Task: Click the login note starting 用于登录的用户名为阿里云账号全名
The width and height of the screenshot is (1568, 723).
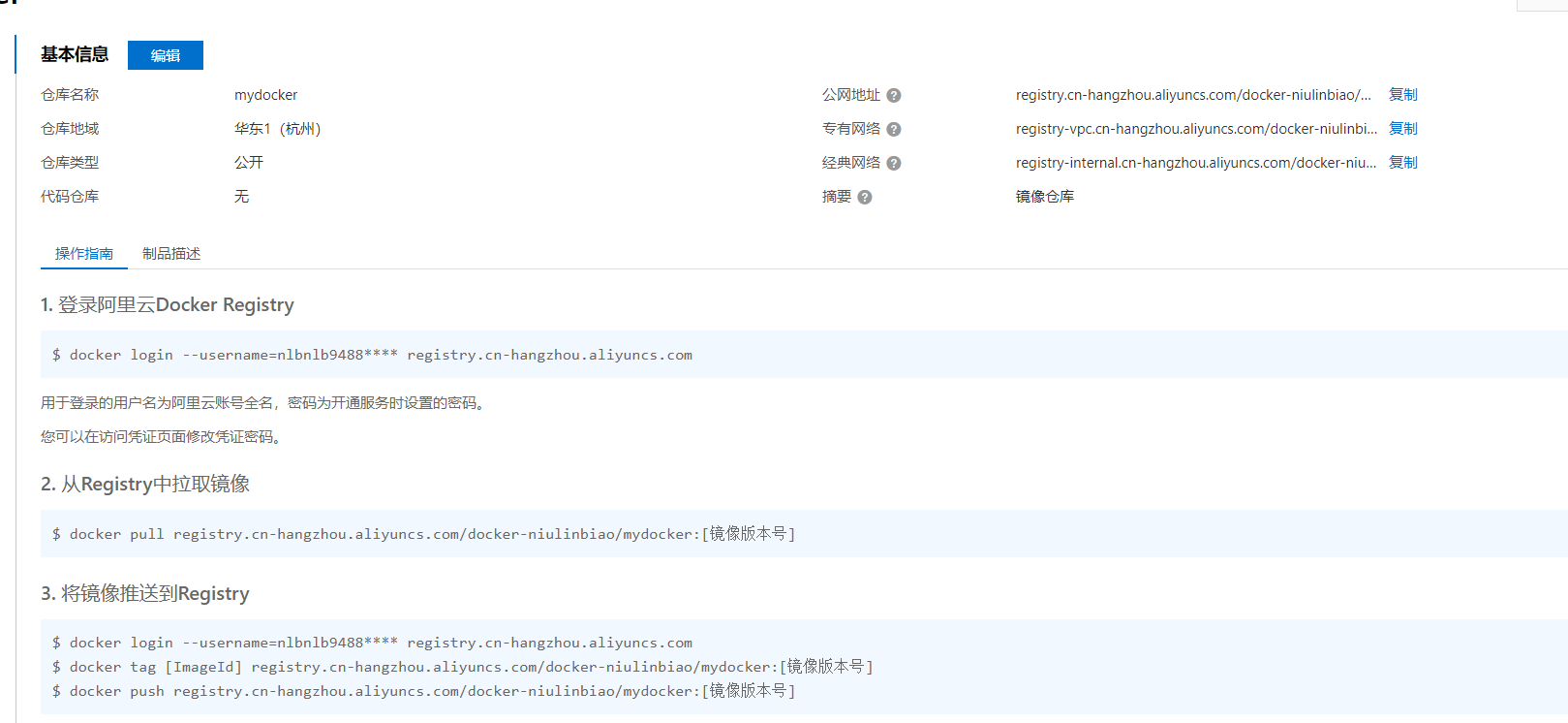Action: 264,403
